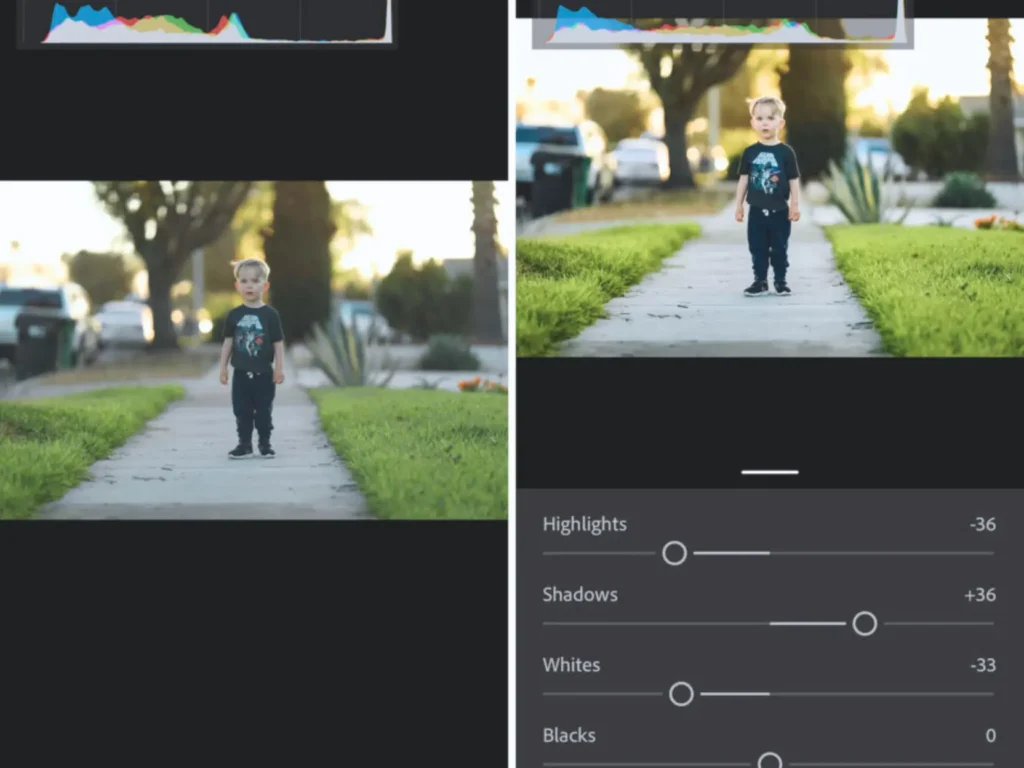
Task: Tap the histogram above the left photo
Action: click(x=206, y=22)
